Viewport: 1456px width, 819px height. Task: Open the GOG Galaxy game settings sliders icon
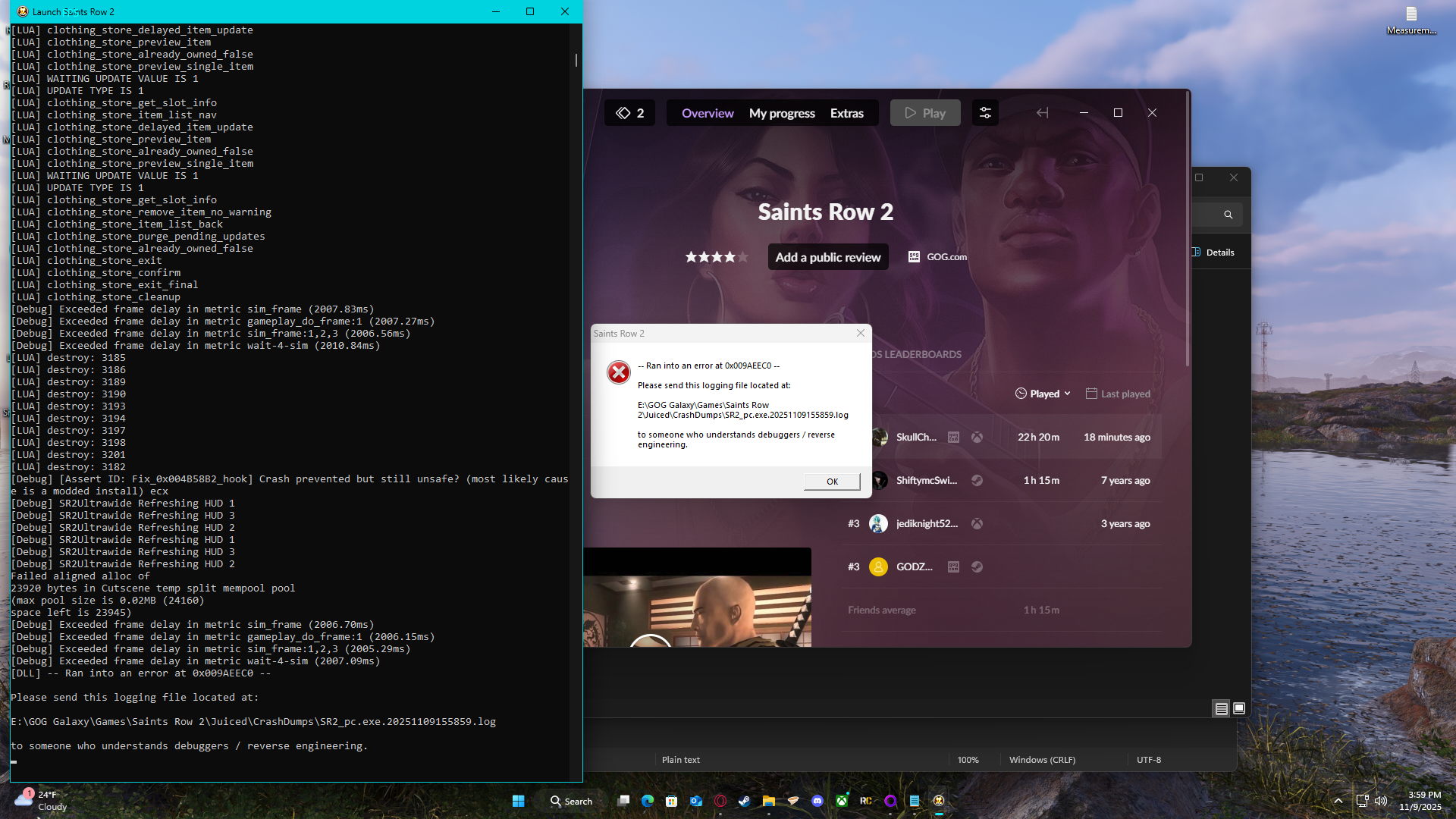point(985,113)
